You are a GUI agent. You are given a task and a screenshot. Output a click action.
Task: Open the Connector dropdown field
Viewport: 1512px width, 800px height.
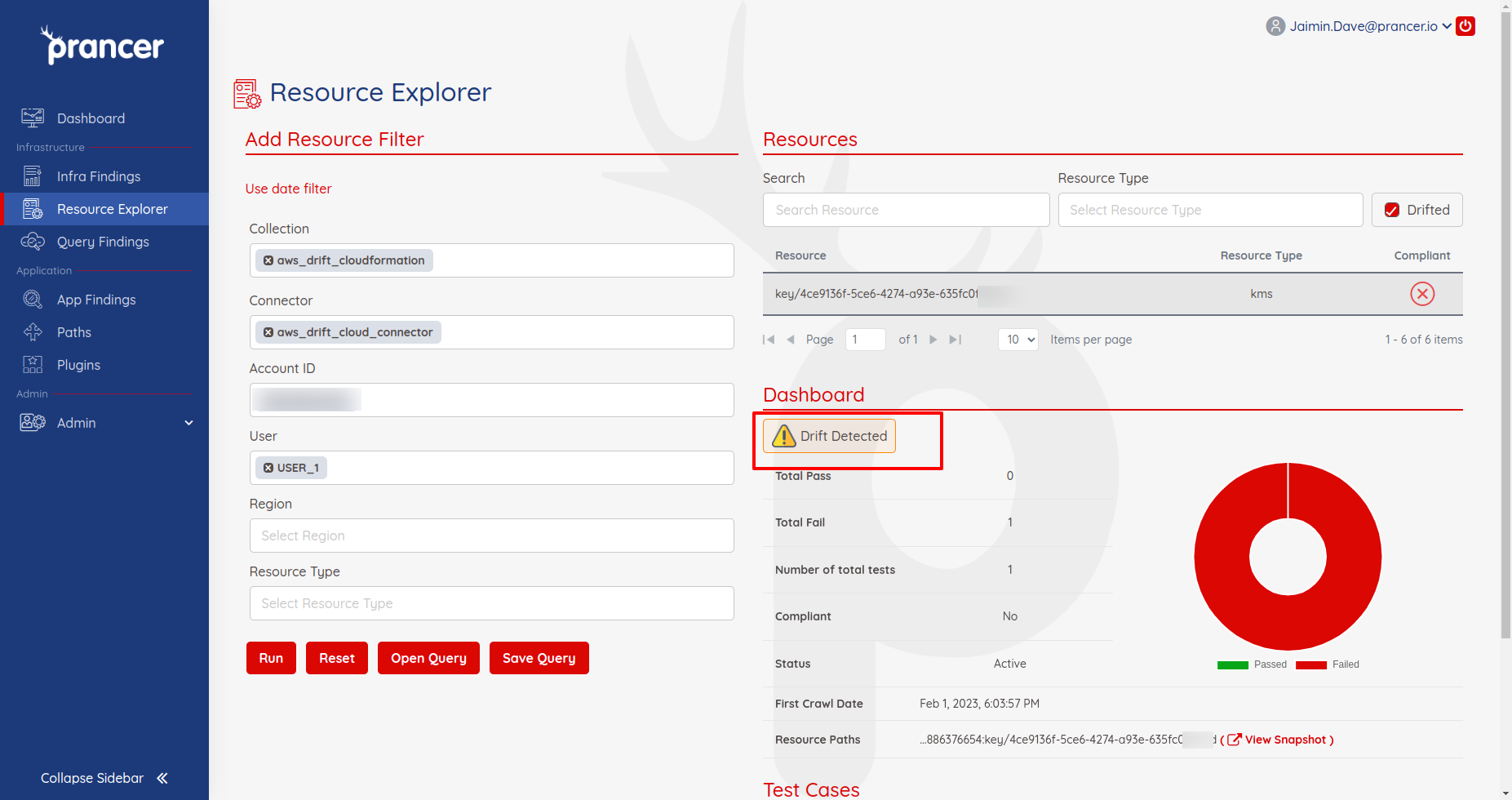pyautogui.click(x=491, y=332)
